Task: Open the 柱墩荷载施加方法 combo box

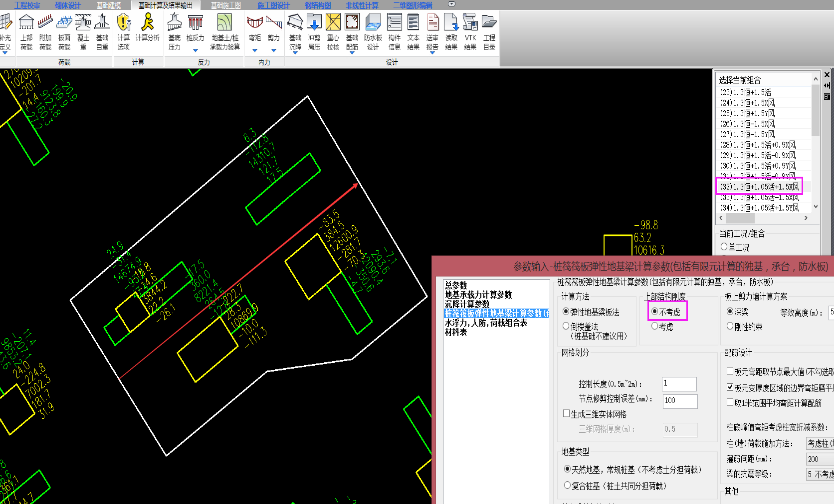Action: (x=820, y=443)
